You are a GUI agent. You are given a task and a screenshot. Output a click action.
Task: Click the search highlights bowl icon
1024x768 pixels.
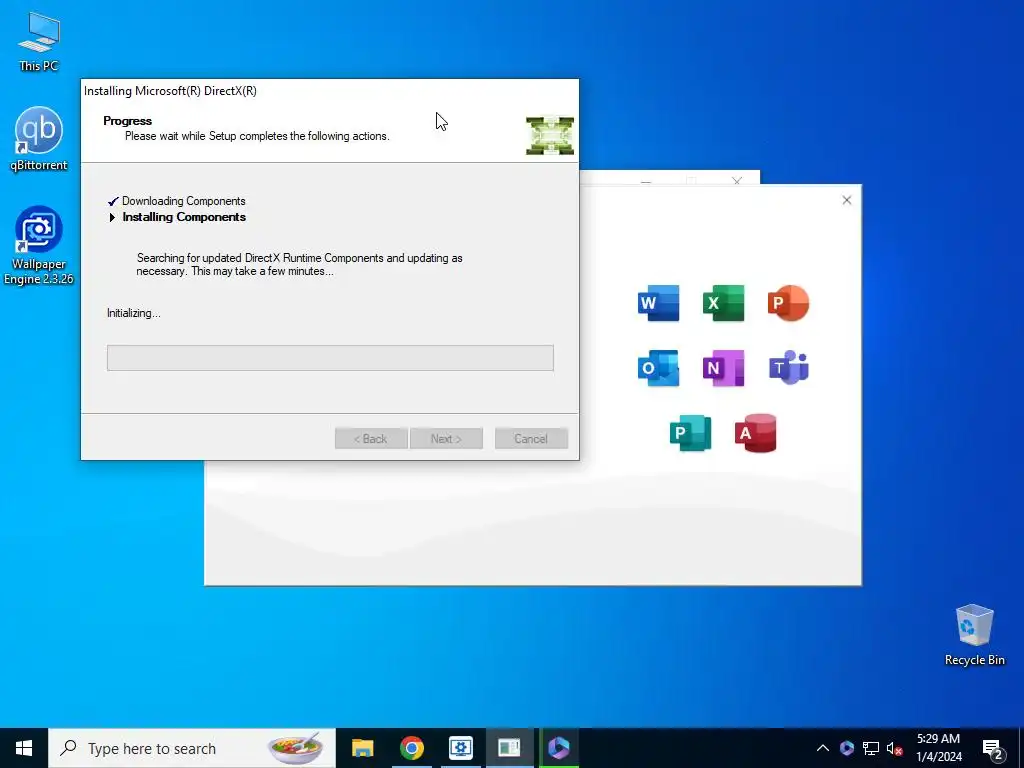295,748
